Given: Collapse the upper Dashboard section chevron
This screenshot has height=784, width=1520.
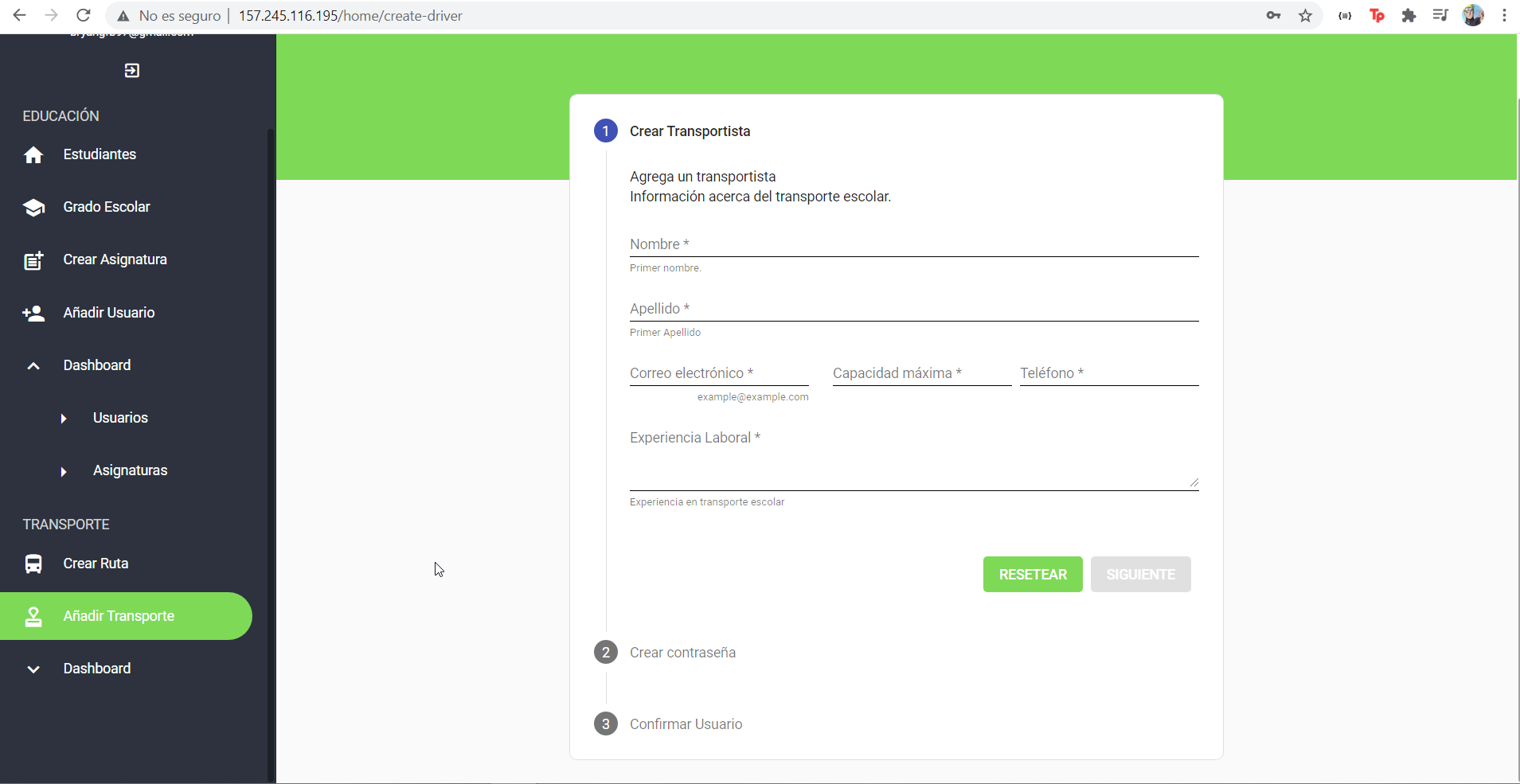Looking at the screenshot, I should [33, 365].
